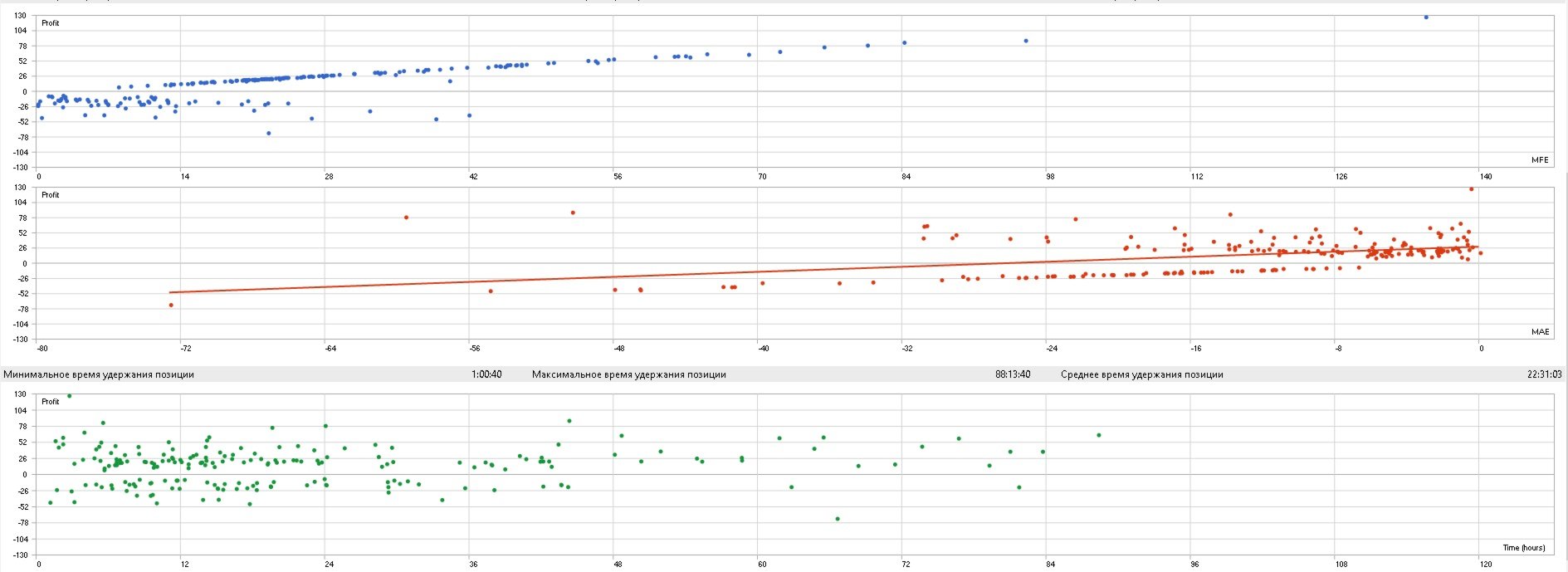Viewport: 1568px width, 572px height.
Task: Select the highest green point in the time chart
Action: coord(69,396)
